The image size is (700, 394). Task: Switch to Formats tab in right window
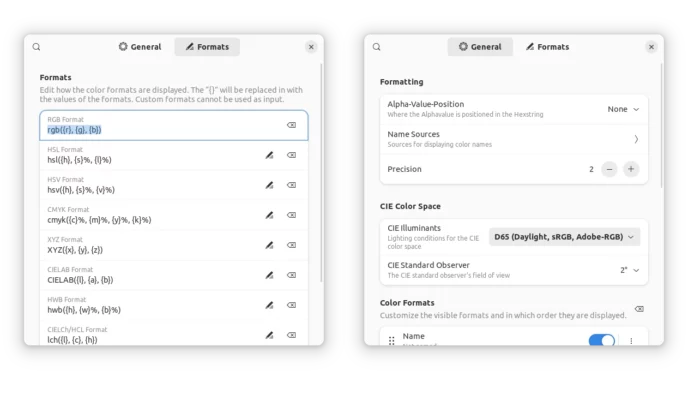click(x=547, y=47)
